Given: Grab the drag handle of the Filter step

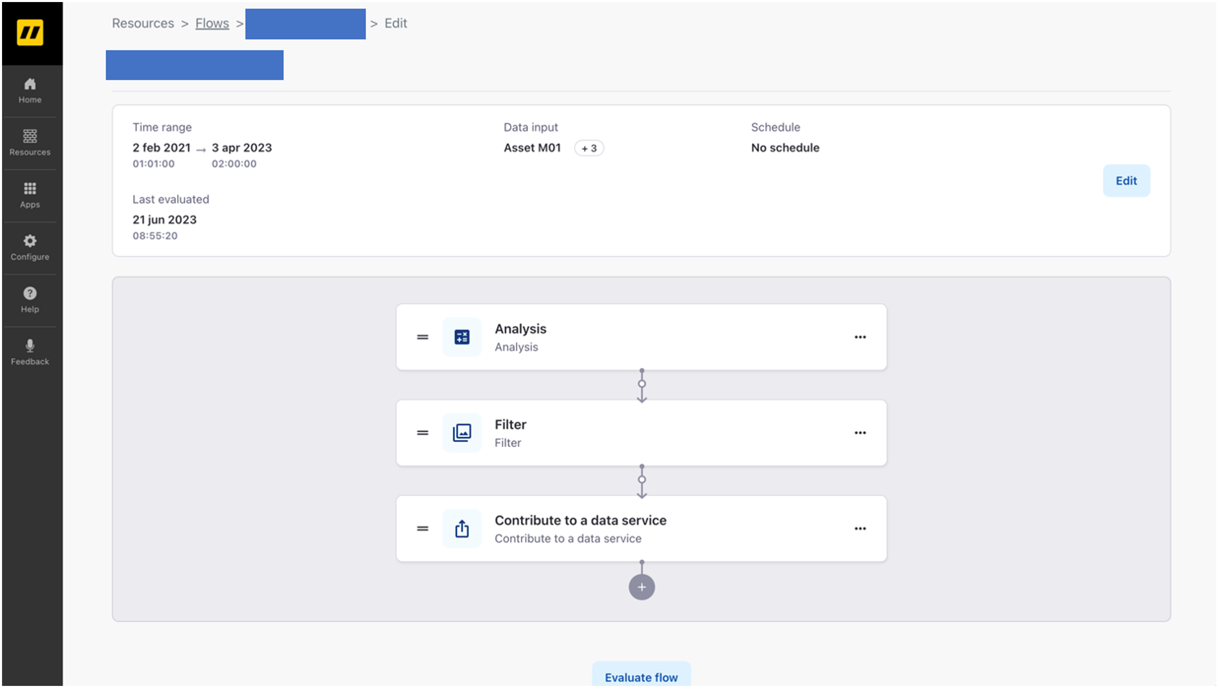Looking at the screenshot, I should click(422, 433).
